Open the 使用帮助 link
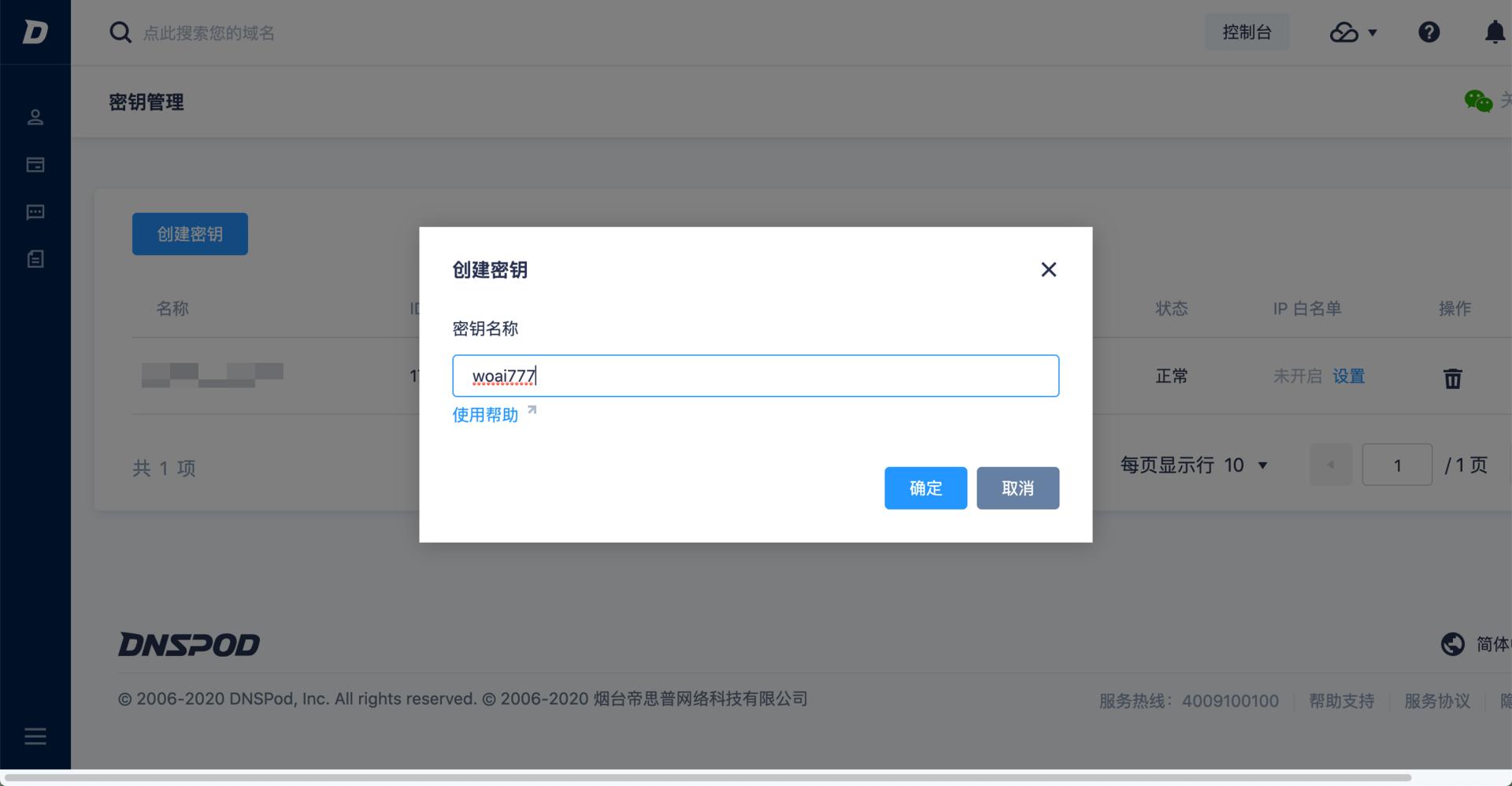This screenshot has height=786, width=1512. [x=484, y=415]
